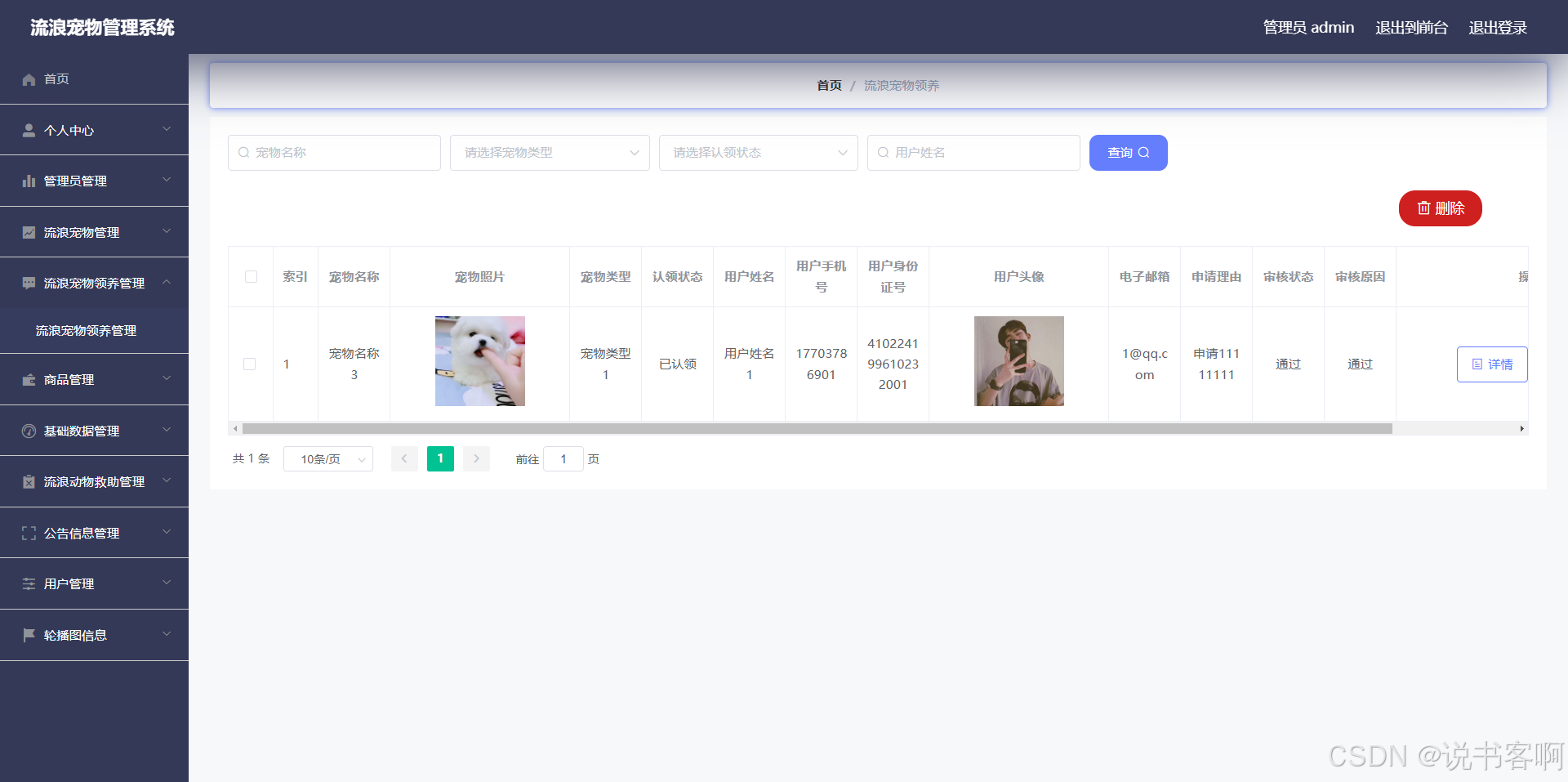Click the search icon in 宠物名称 field
This screenshot has height=782, width=1568.
click(x=243, y=153)
